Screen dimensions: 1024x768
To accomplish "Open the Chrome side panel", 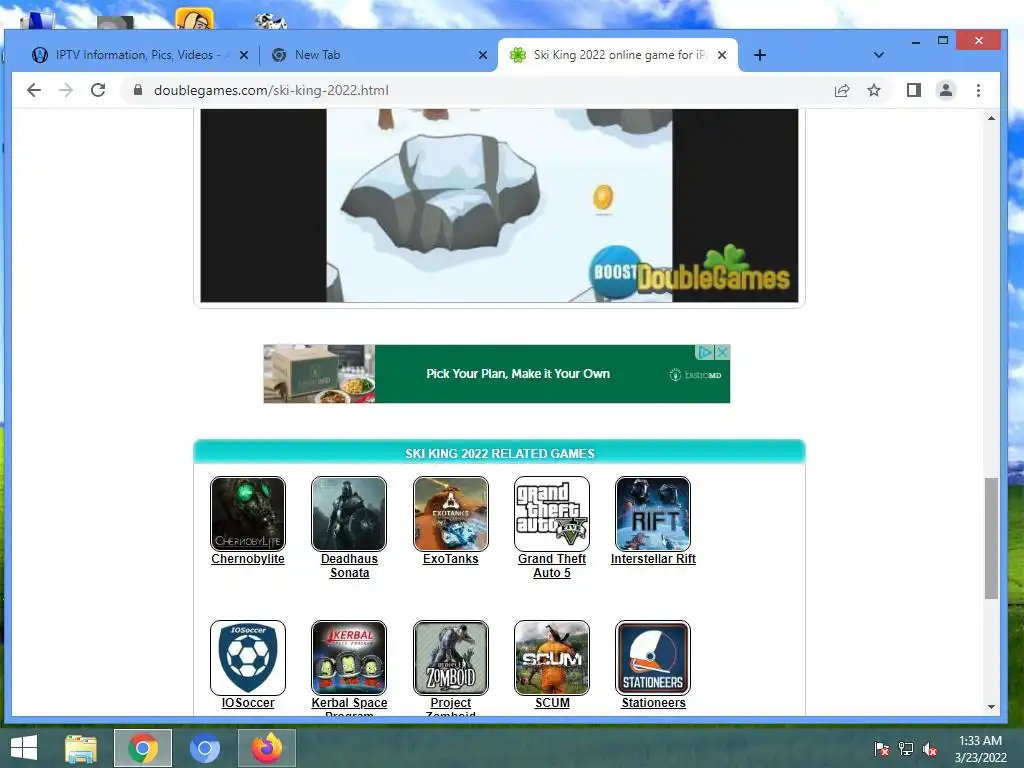I will click(x=914, y=90).
